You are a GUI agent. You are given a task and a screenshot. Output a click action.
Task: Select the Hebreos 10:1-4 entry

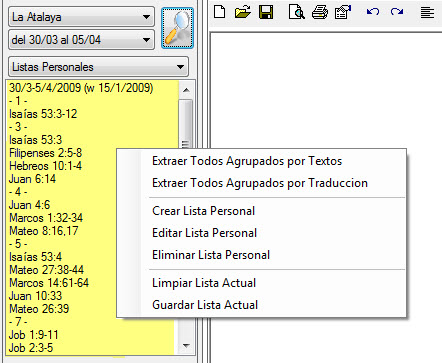coord(45,166)
